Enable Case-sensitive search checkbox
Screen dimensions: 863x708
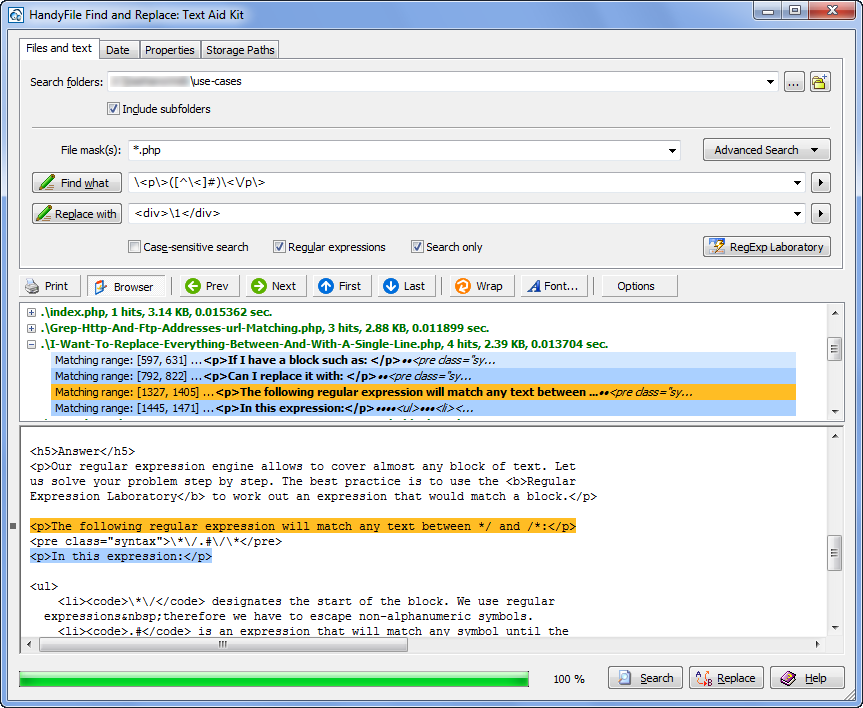[x=134, y=247]
